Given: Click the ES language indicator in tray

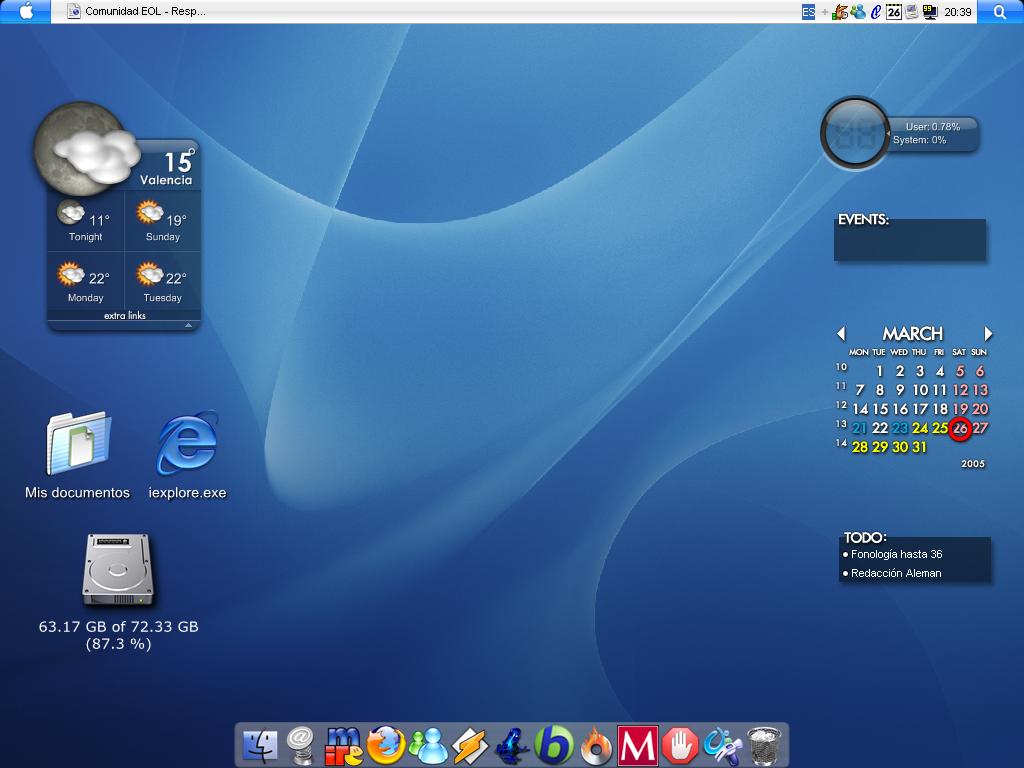Looking at the screenshot, I should pos(808,12).
